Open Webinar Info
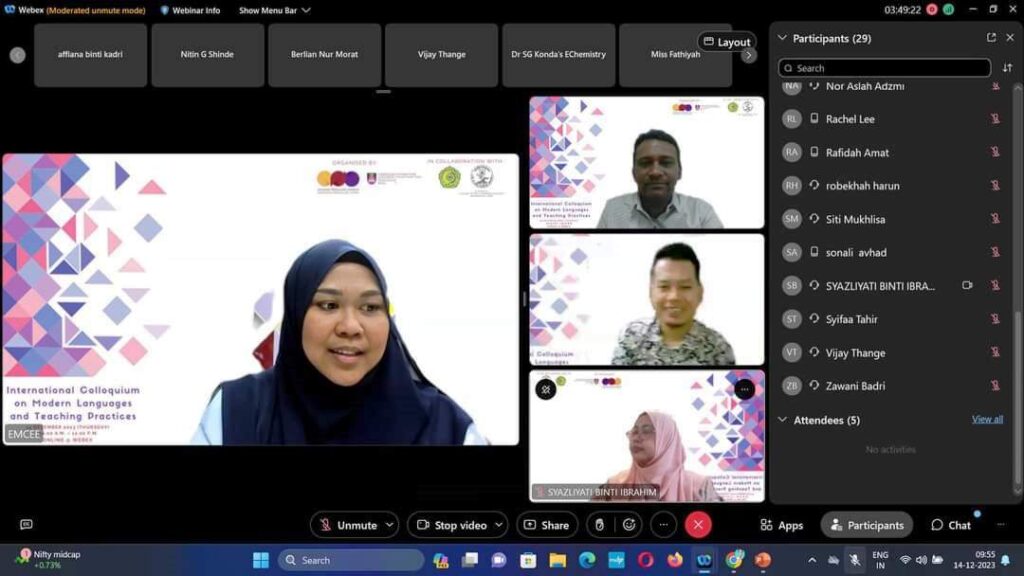The image size is (1024, 576). (191, 10)
